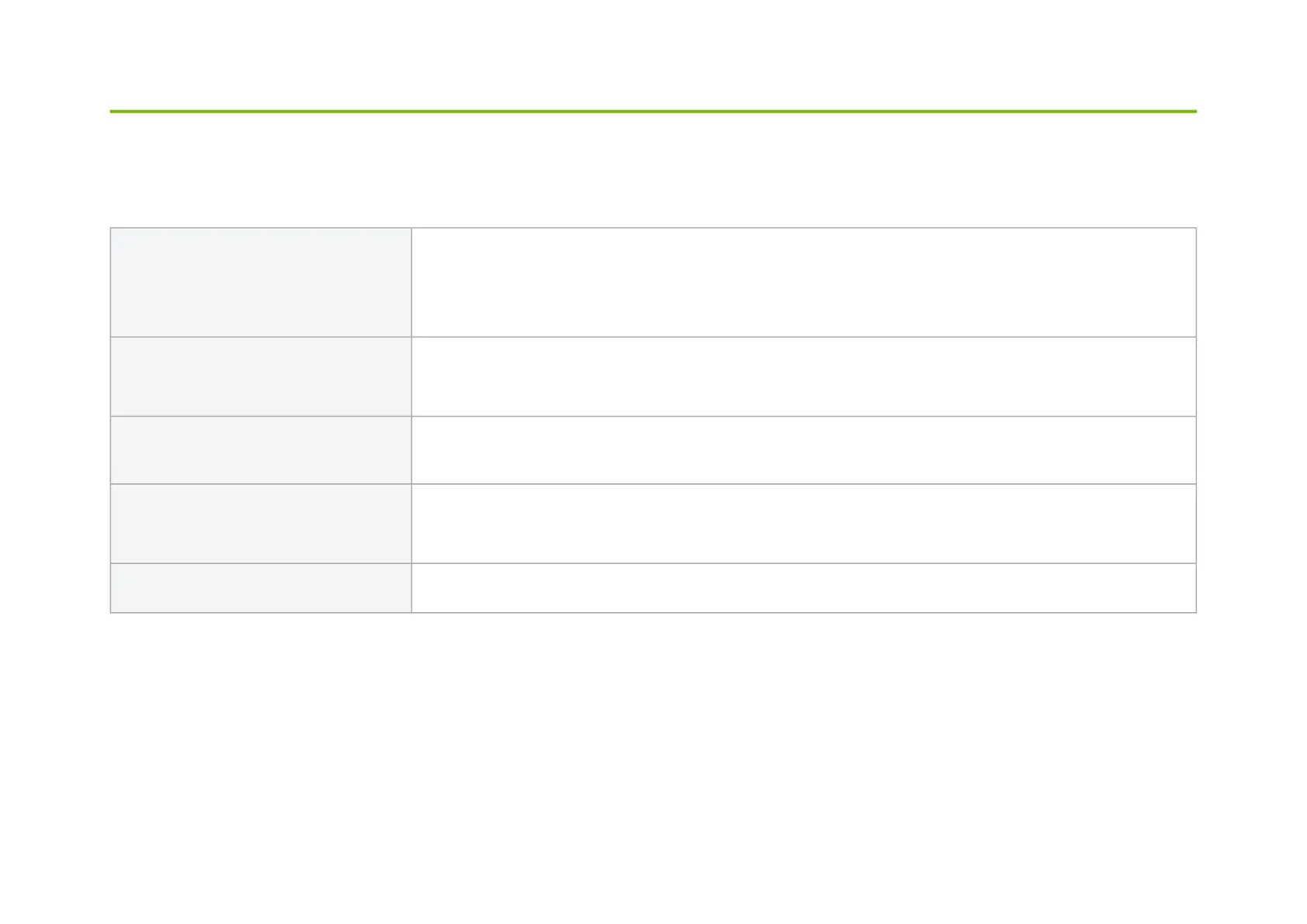Click the vertical divider between table columns
This screenshot has height=924, width=1307.
[x=411, y=420]
